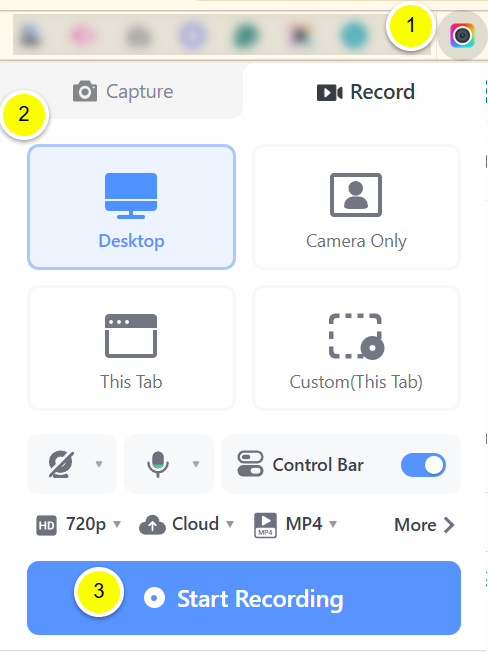Click the Start Recording button

coord(244,598)
